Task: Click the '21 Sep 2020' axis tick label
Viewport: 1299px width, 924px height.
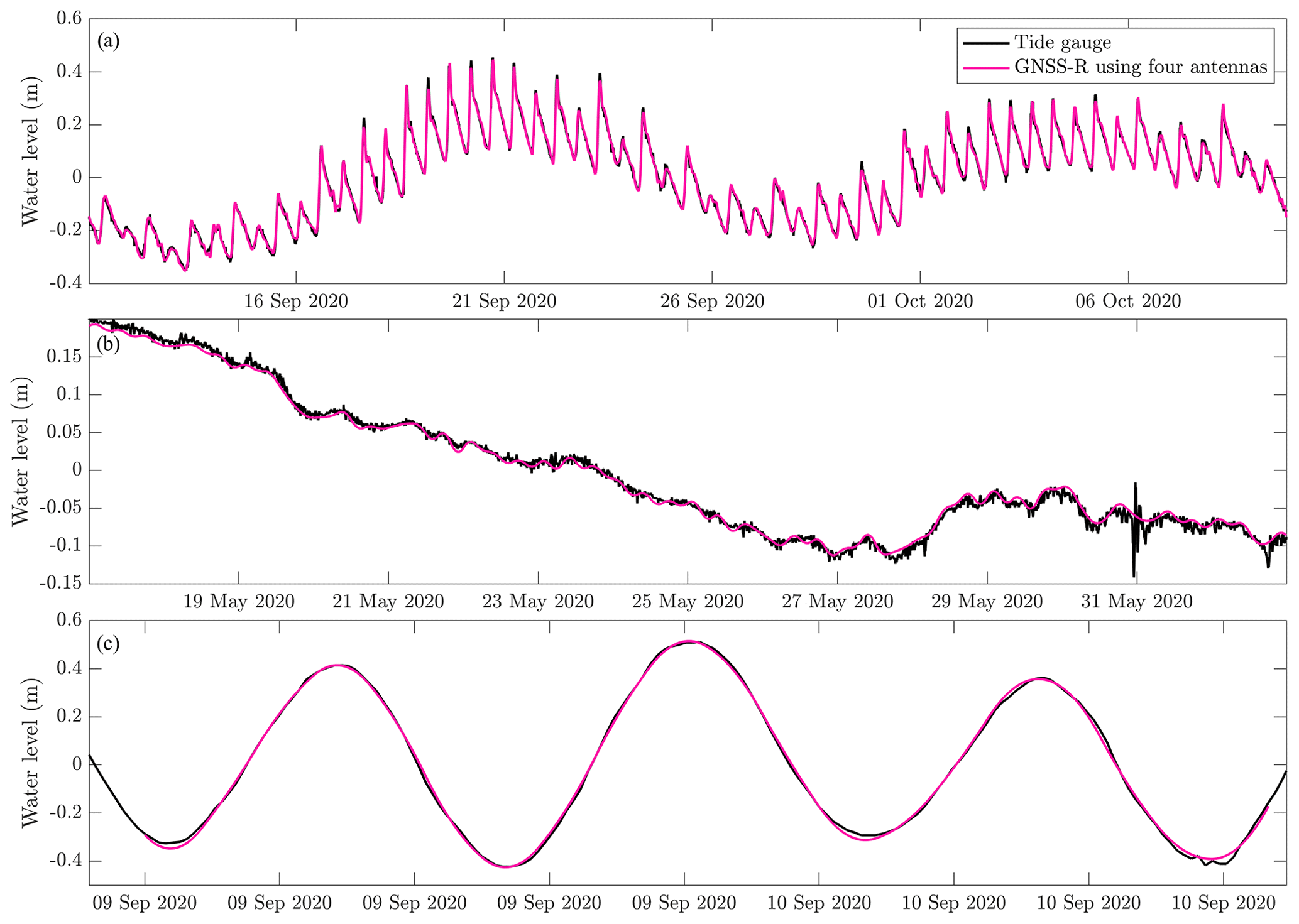Action: tap(504, 302)
